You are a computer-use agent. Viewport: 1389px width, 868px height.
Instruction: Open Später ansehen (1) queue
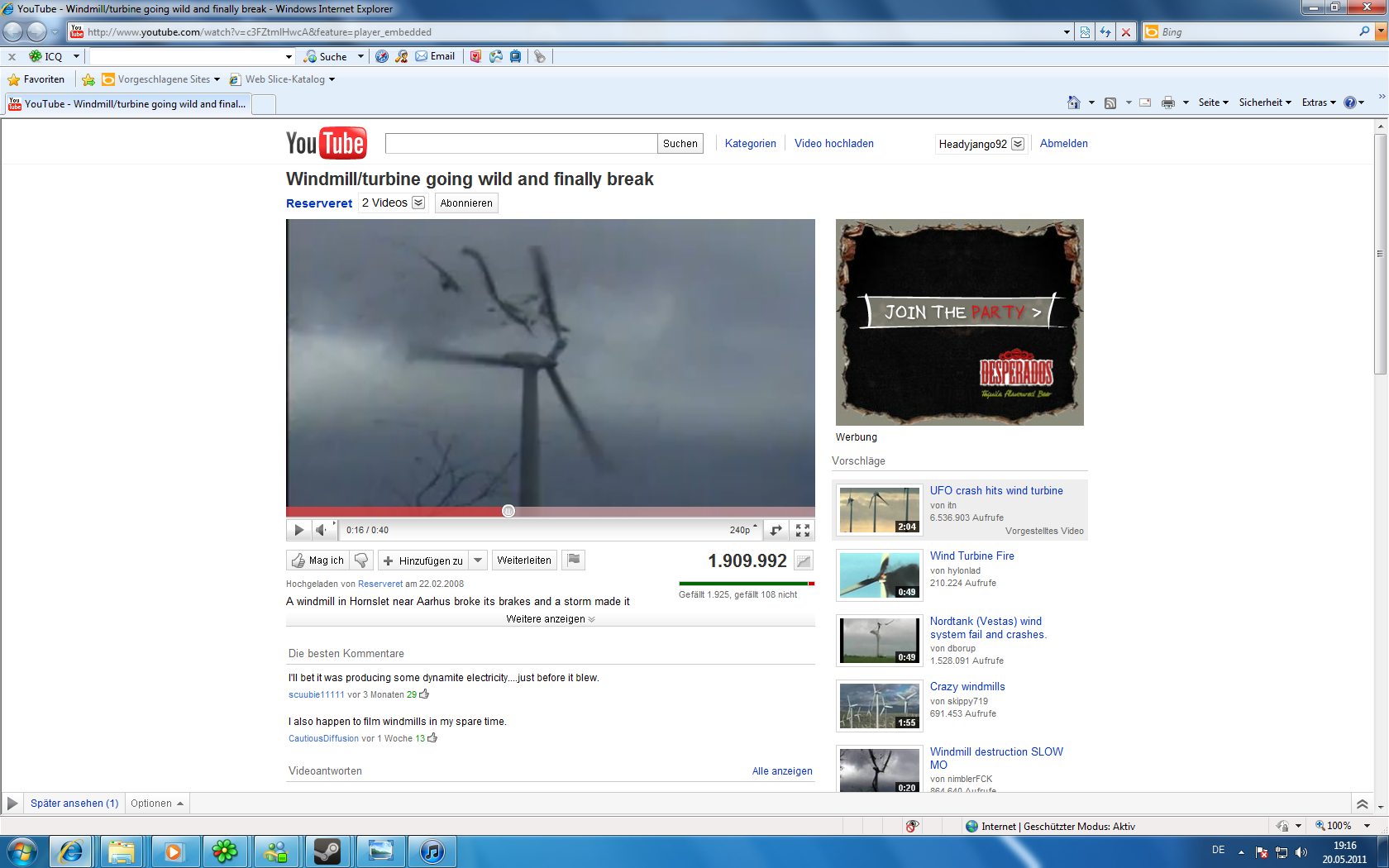74,804
